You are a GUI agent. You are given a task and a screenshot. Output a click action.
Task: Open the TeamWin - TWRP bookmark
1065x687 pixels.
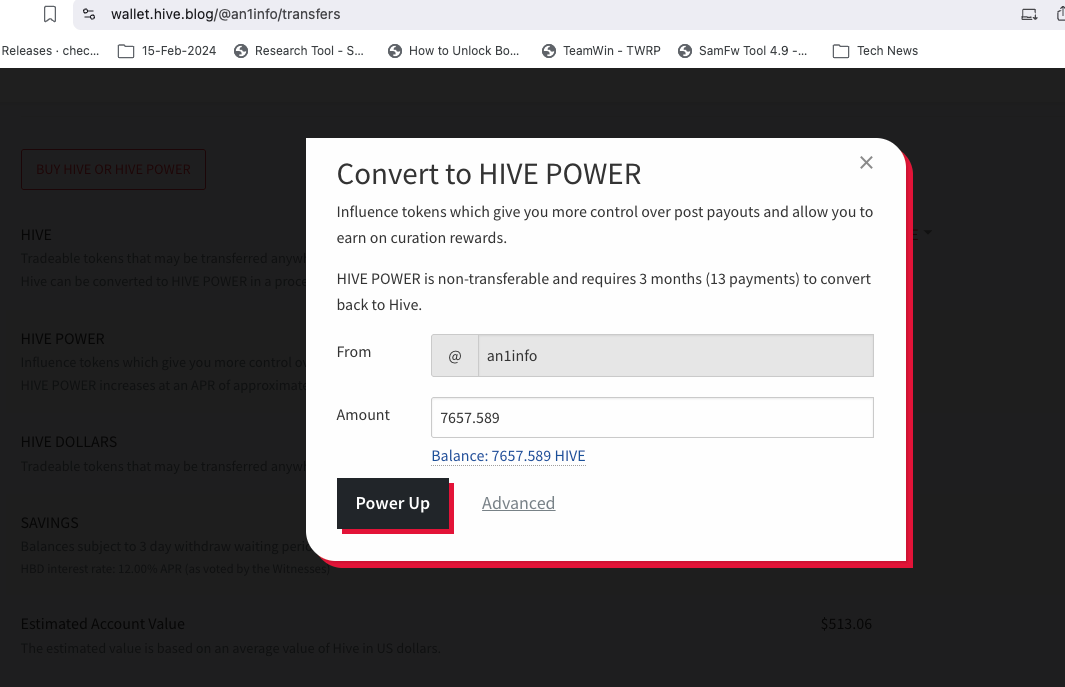coord(601,51)
